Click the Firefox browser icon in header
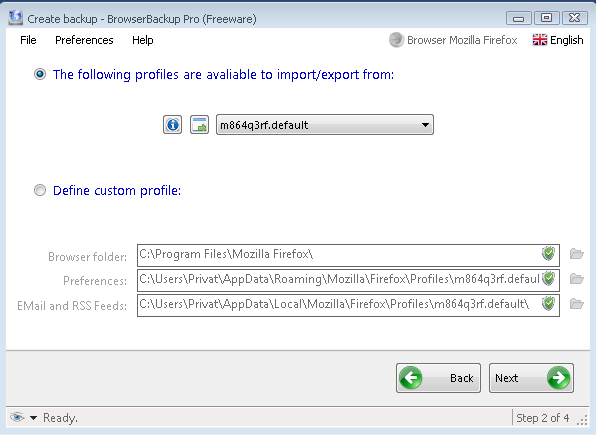This screenshot has height=435, width=596. coord(396,40)
